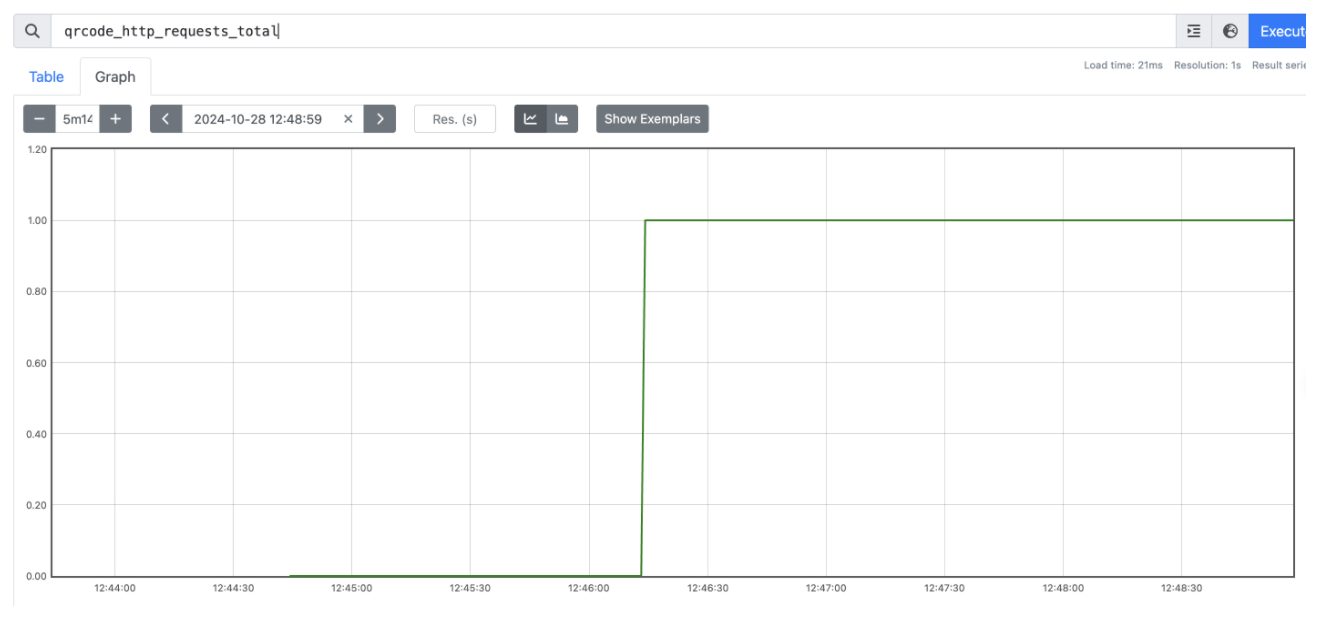Click the format expression icon
This screenshot has height=630, width=1326.
[x=1193, y=31]
